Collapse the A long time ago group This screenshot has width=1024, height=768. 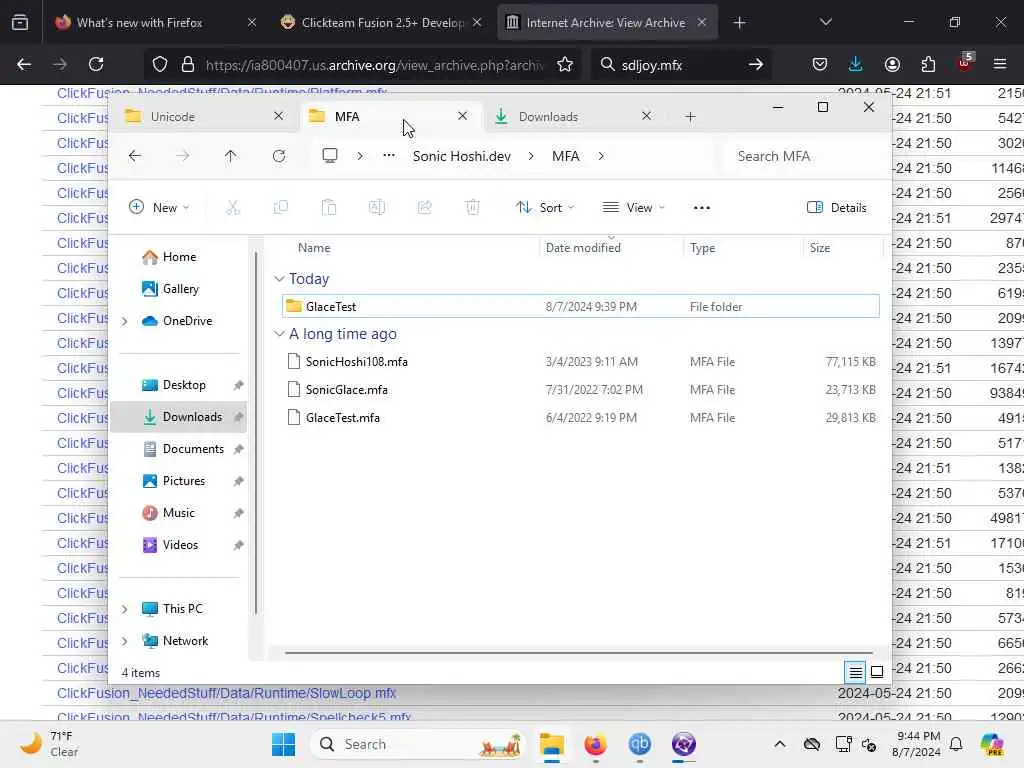pos(280,334)
